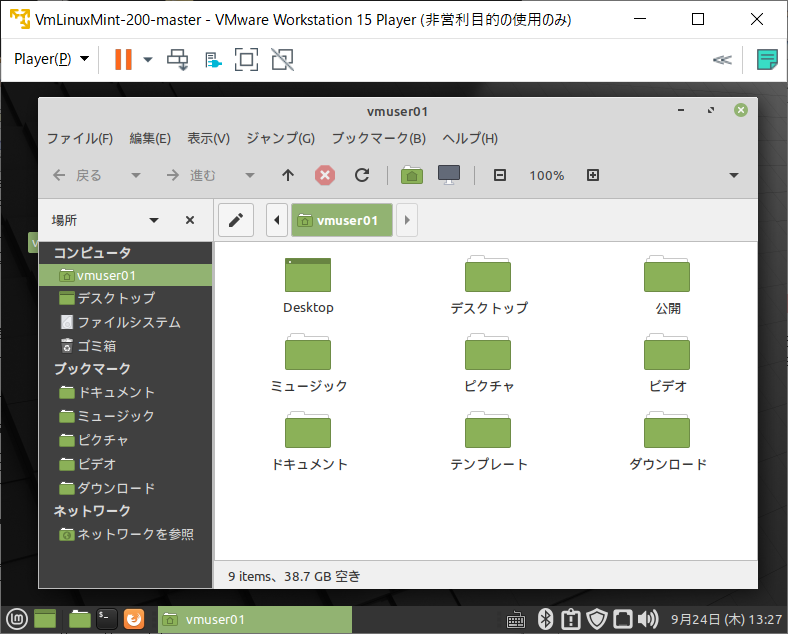The height and width of the screenshot is (634, 788).
Task: Open ドキュメント bookmark in the sidebar
Action: click(x=125, y=392)
